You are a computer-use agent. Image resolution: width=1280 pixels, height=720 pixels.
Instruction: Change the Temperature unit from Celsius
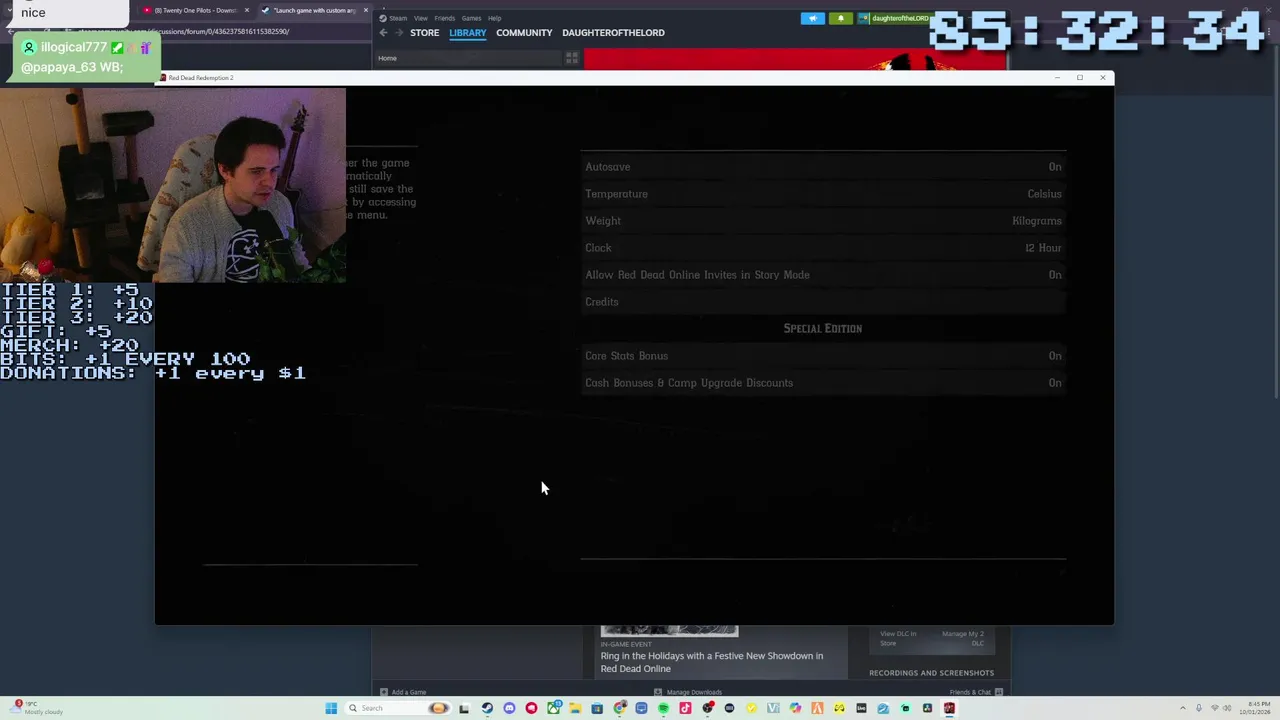coord(823,194)
